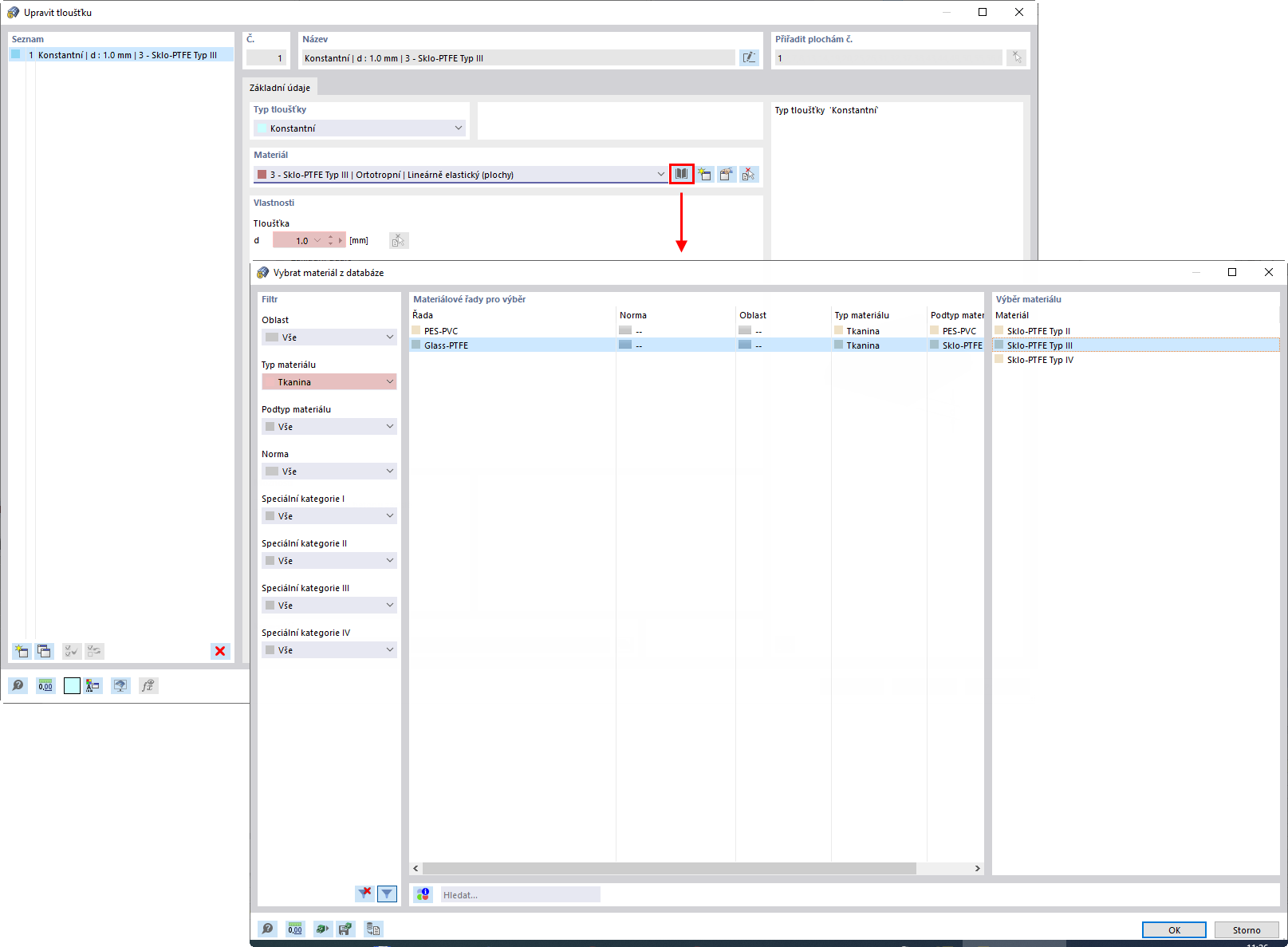Click the thickness value stepper arrows
Viewport: 1288px width, 947px height.
tap(331, 240)
